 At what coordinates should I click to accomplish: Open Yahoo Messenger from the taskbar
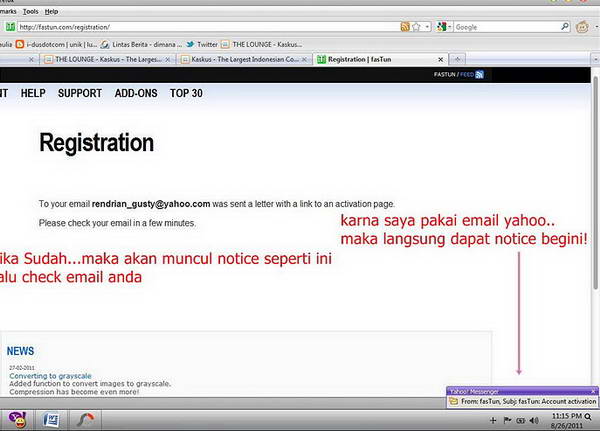[x=17, y=420]
